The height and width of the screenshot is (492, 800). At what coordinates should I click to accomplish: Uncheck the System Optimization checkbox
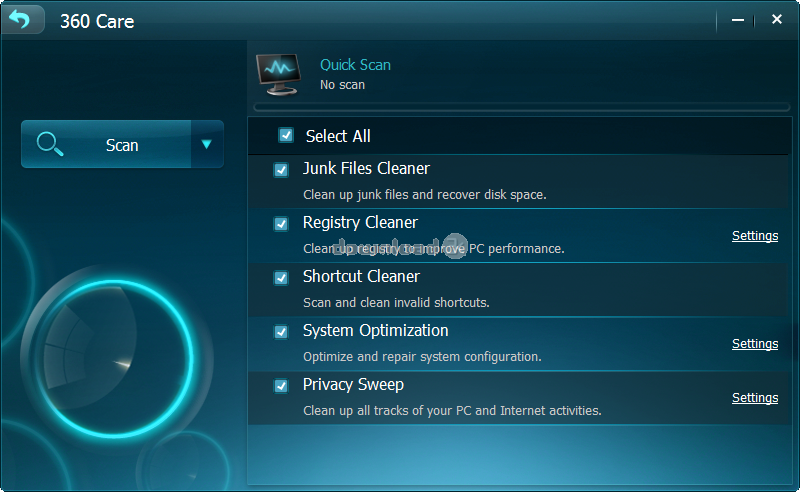pyautogui.click(x=281, y=332)
